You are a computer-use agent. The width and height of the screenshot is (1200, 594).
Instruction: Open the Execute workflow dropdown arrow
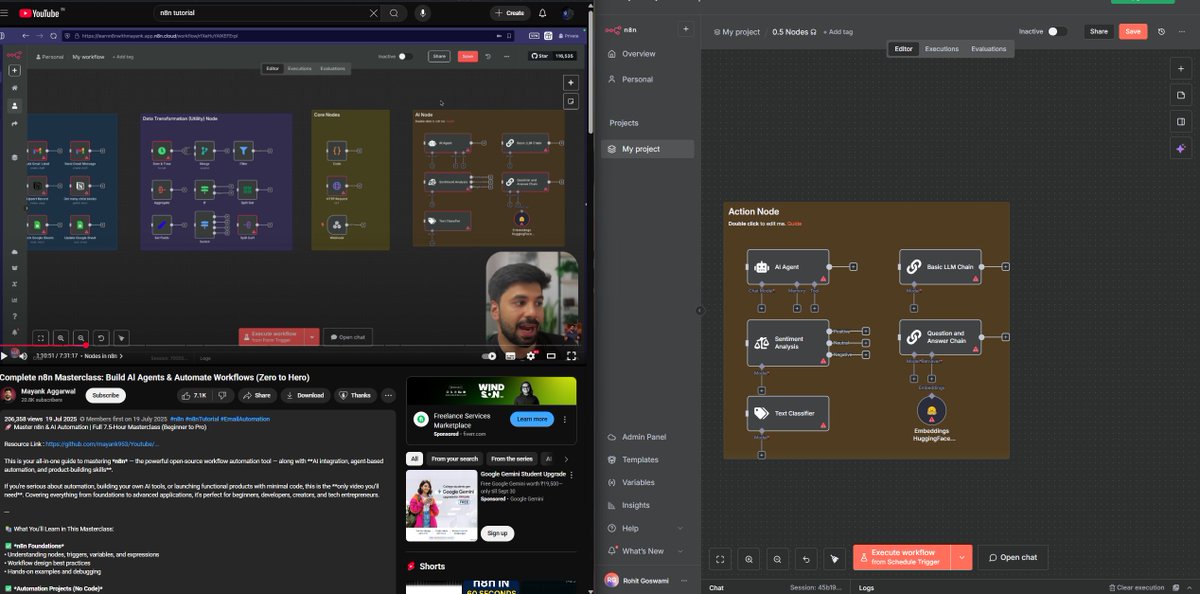pyautogui.click(x=962, y=558)
